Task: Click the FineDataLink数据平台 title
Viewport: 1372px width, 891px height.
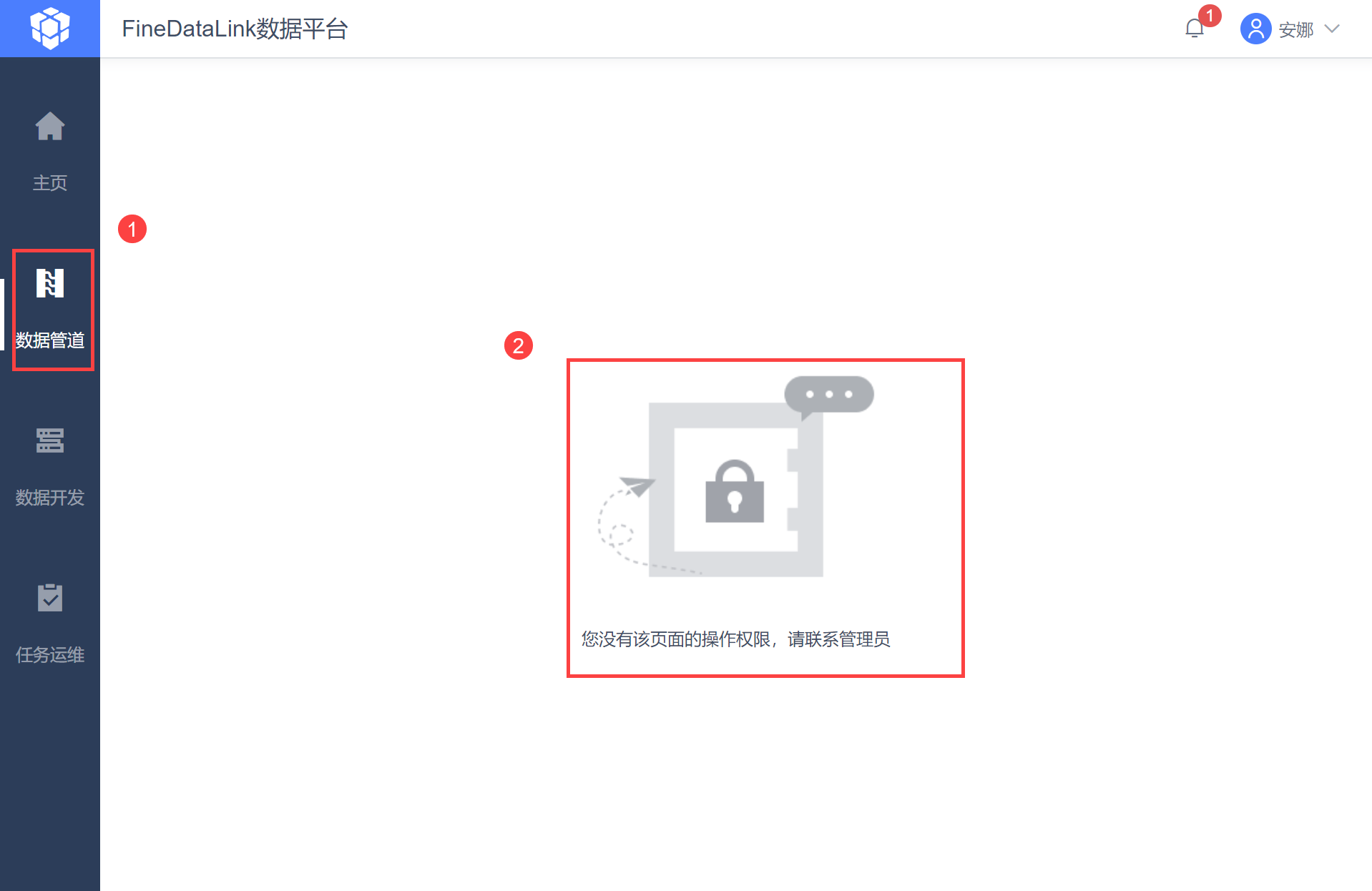Action: (x=235, y=29)
